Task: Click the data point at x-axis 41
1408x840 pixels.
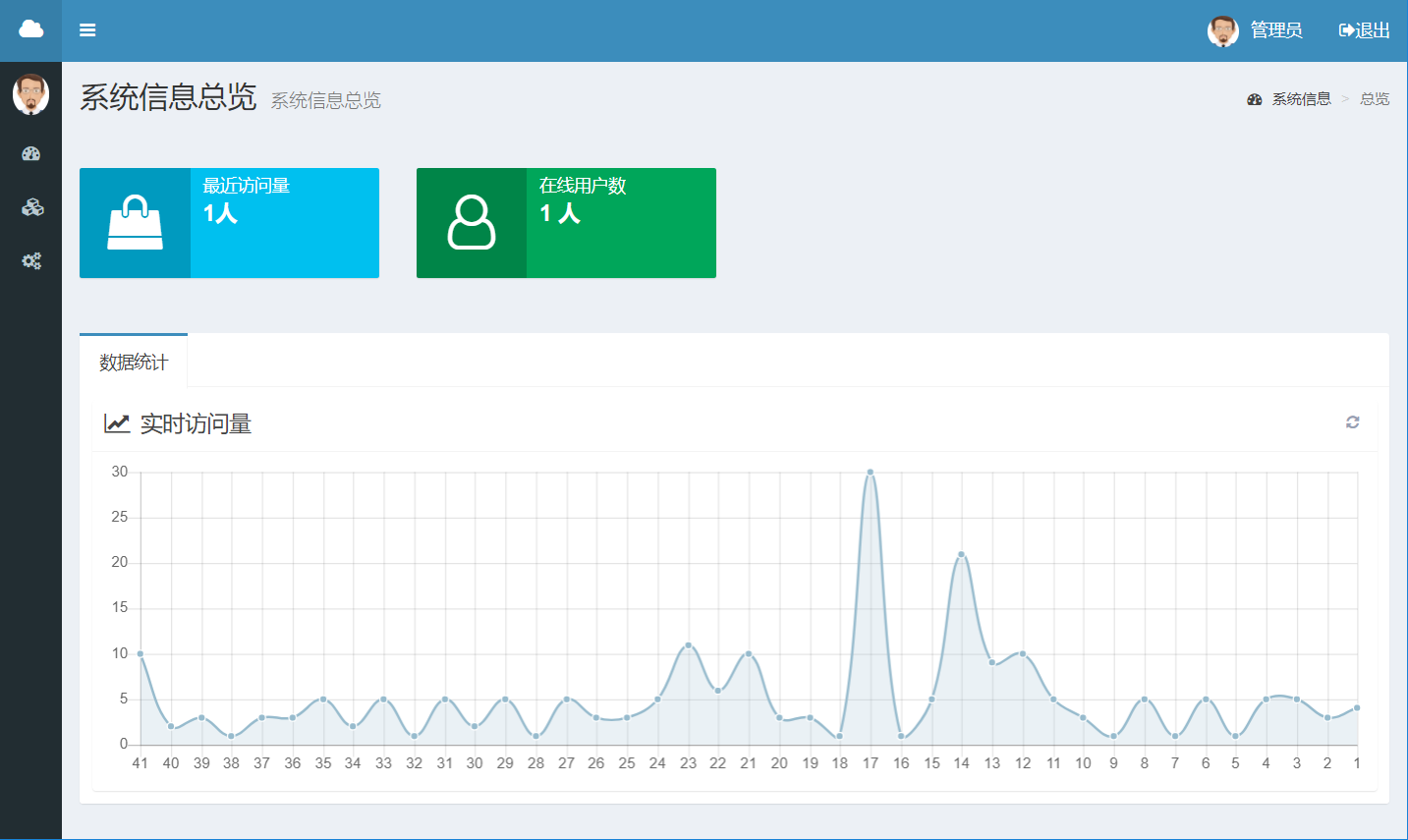Action: pos(141,654)
